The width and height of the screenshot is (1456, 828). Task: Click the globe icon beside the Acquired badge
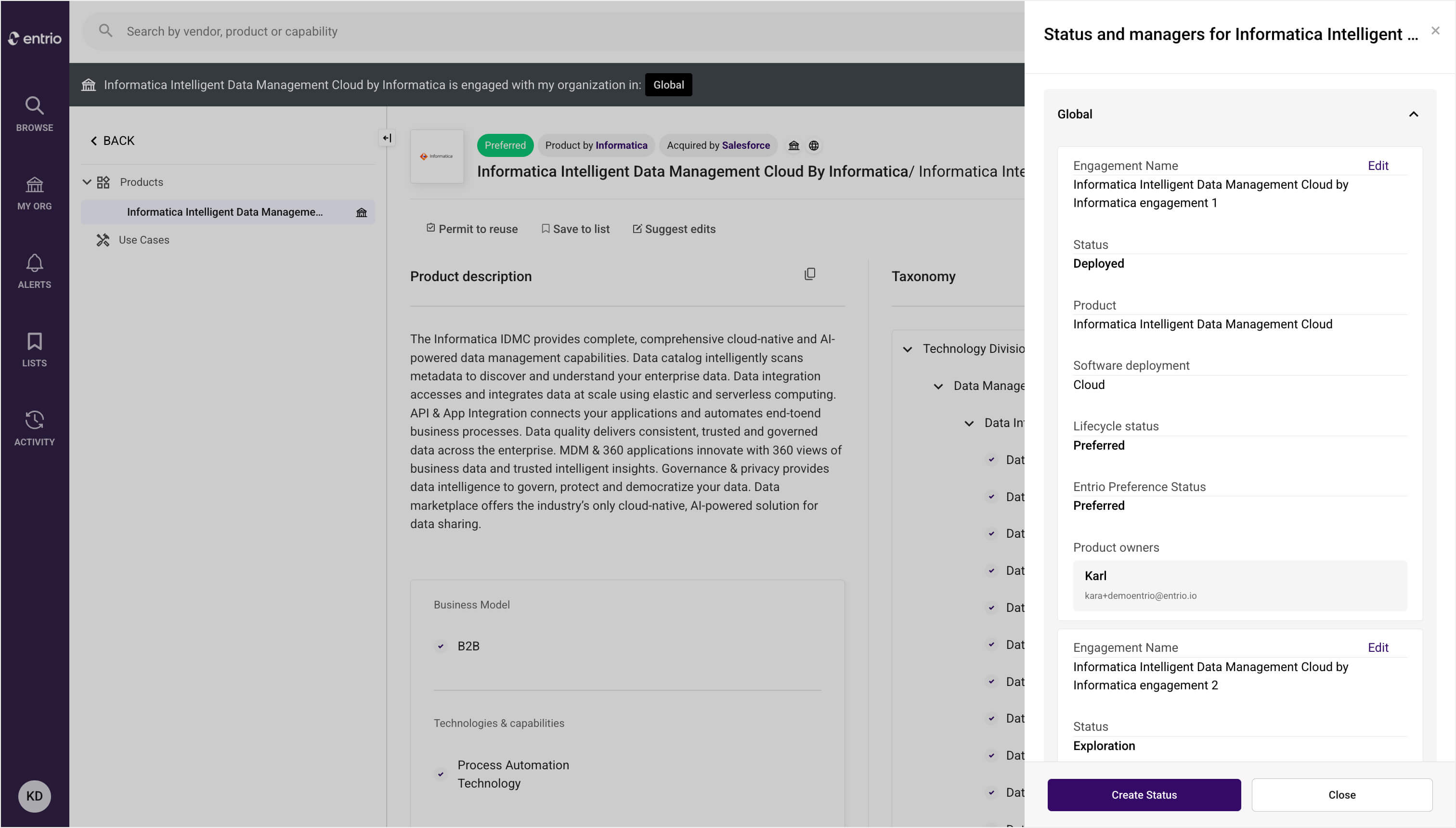[x=814, y=145]
